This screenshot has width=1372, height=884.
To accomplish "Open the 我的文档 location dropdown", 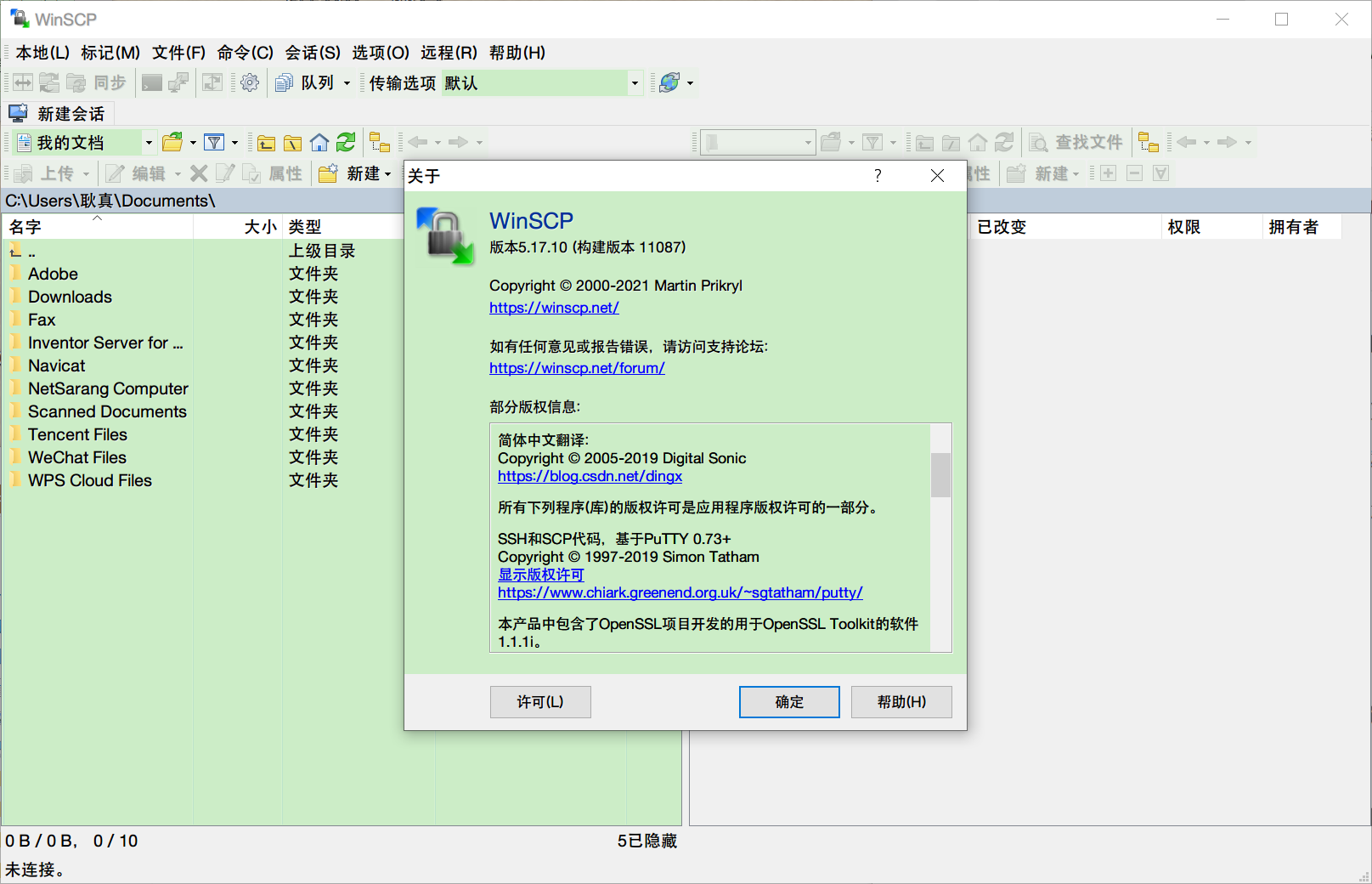I will 148,142.
